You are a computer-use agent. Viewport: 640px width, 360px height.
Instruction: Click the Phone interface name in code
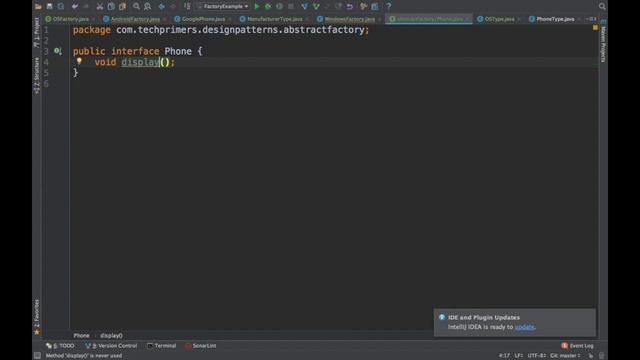point(178,51)
